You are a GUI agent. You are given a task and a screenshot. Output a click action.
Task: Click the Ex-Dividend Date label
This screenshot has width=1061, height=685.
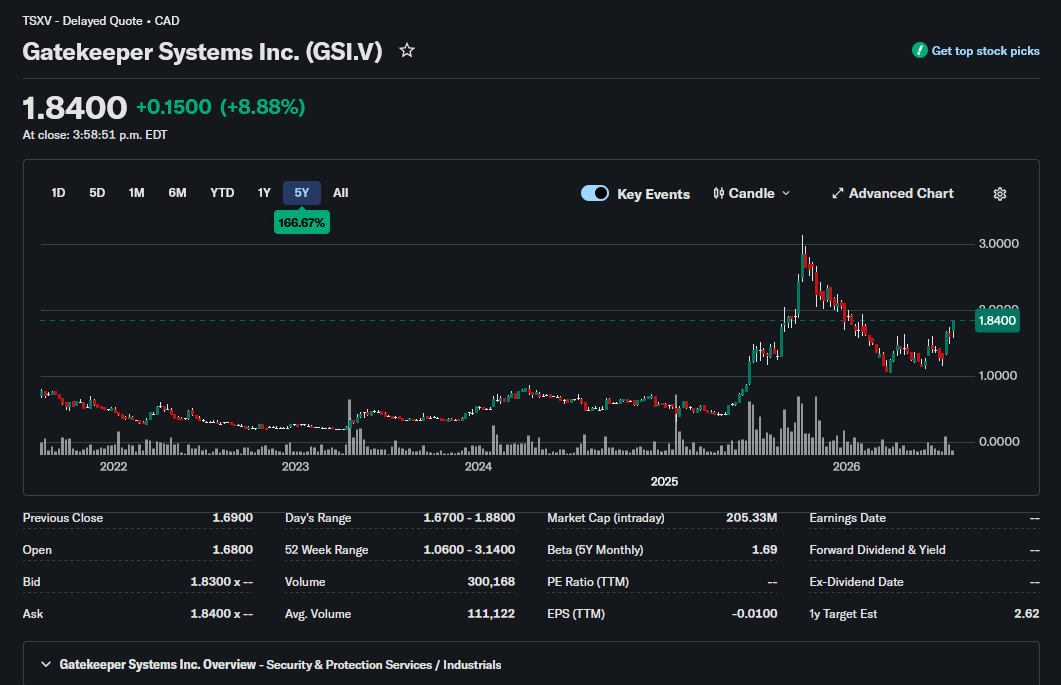click(x=856, y=581)
